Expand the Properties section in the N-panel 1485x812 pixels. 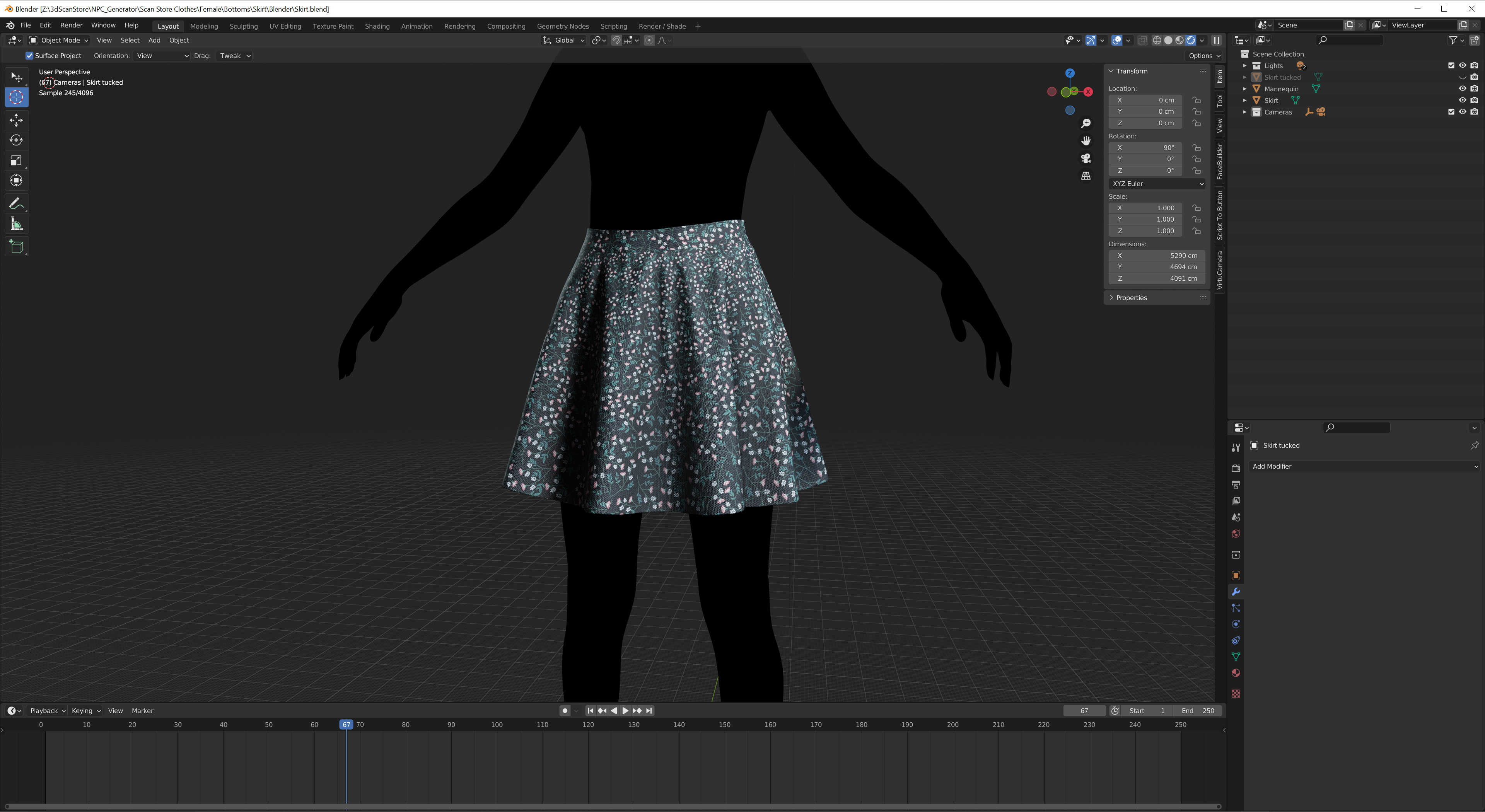[x=1131, y=297]
